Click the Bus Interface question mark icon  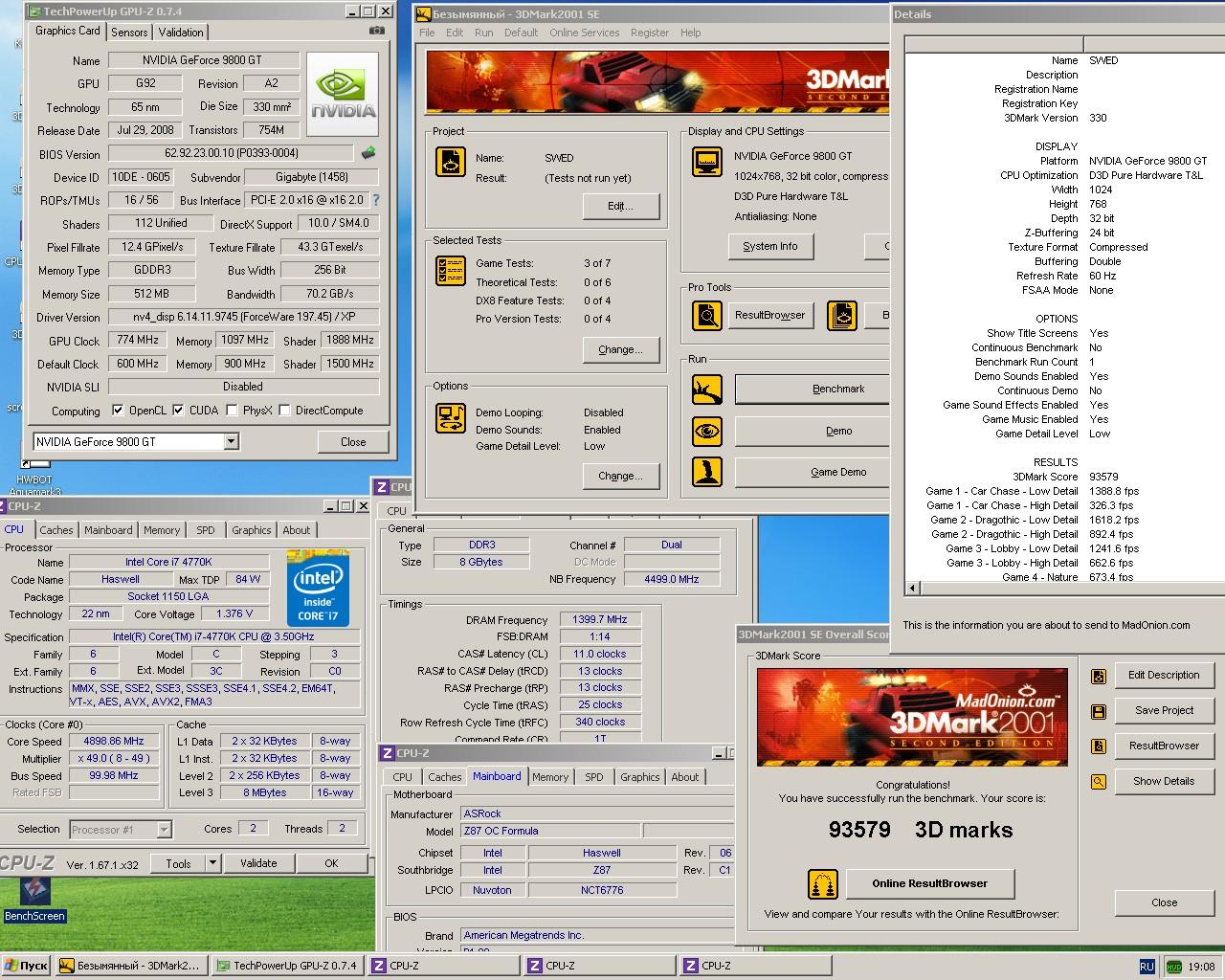coord(376,200)
